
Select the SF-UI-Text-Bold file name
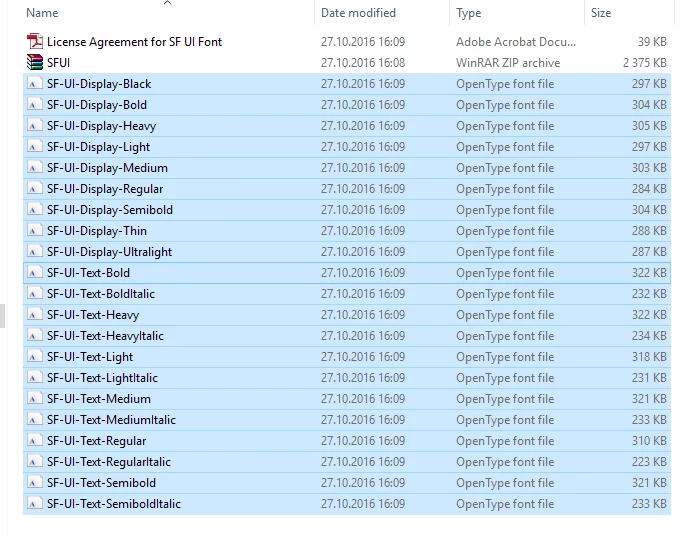[88, 272]
